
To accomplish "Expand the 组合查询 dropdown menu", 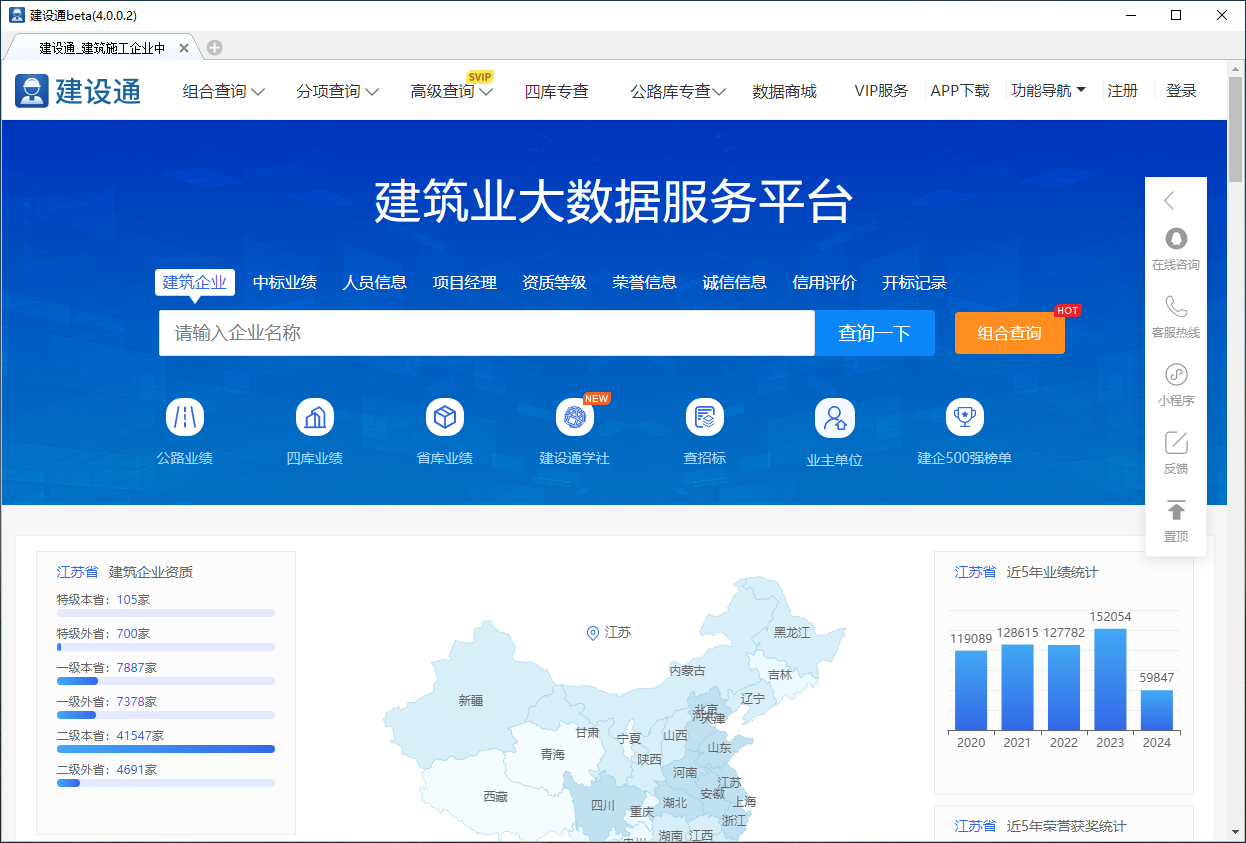I will tap(223, 91).
